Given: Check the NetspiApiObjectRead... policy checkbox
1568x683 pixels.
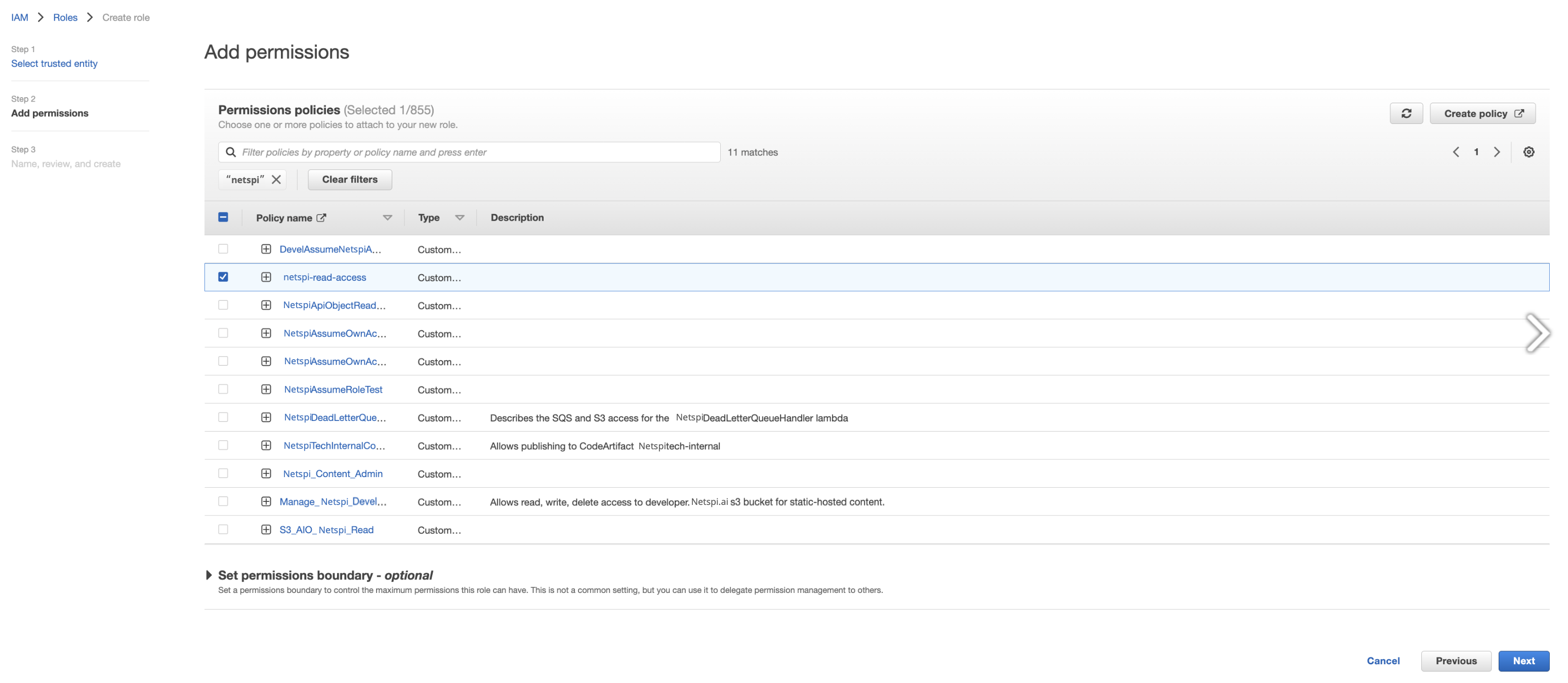Looking at the screenshot, I should click(x=223, y=305).
